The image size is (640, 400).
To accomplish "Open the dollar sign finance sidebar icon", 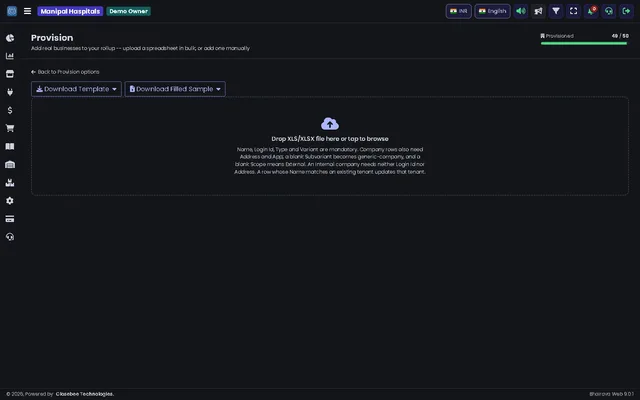I will 10,110.
